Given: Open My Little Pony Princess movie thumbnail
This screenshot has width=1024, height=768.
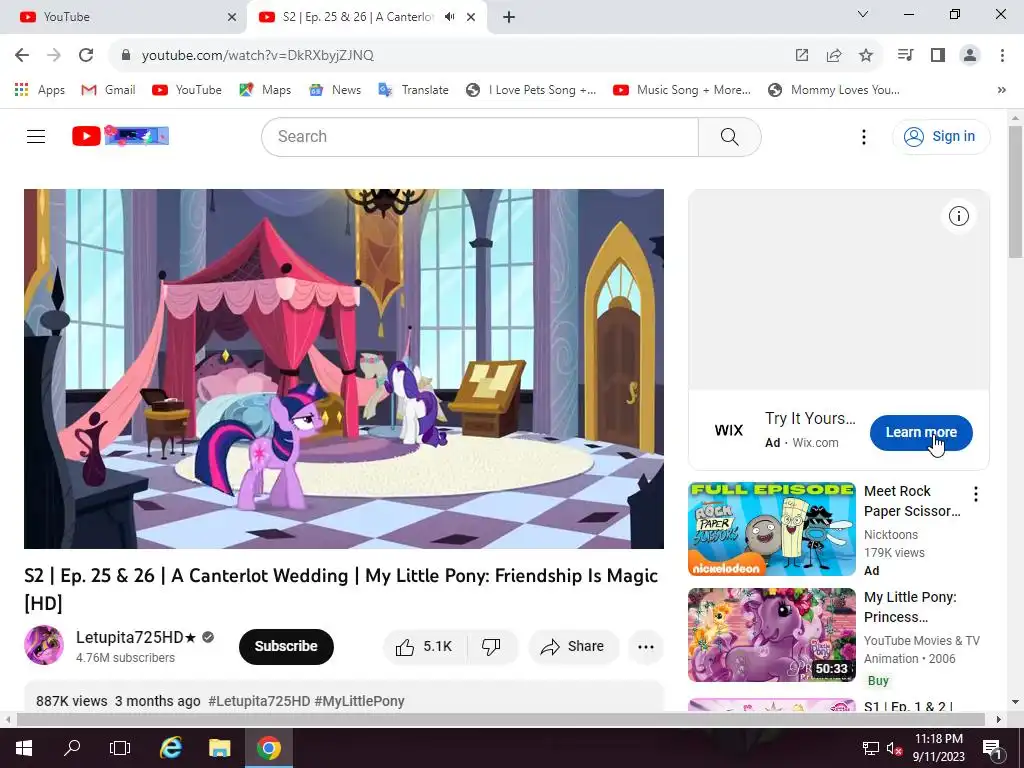Looking at the screenshot, I should tap(771, 635).
